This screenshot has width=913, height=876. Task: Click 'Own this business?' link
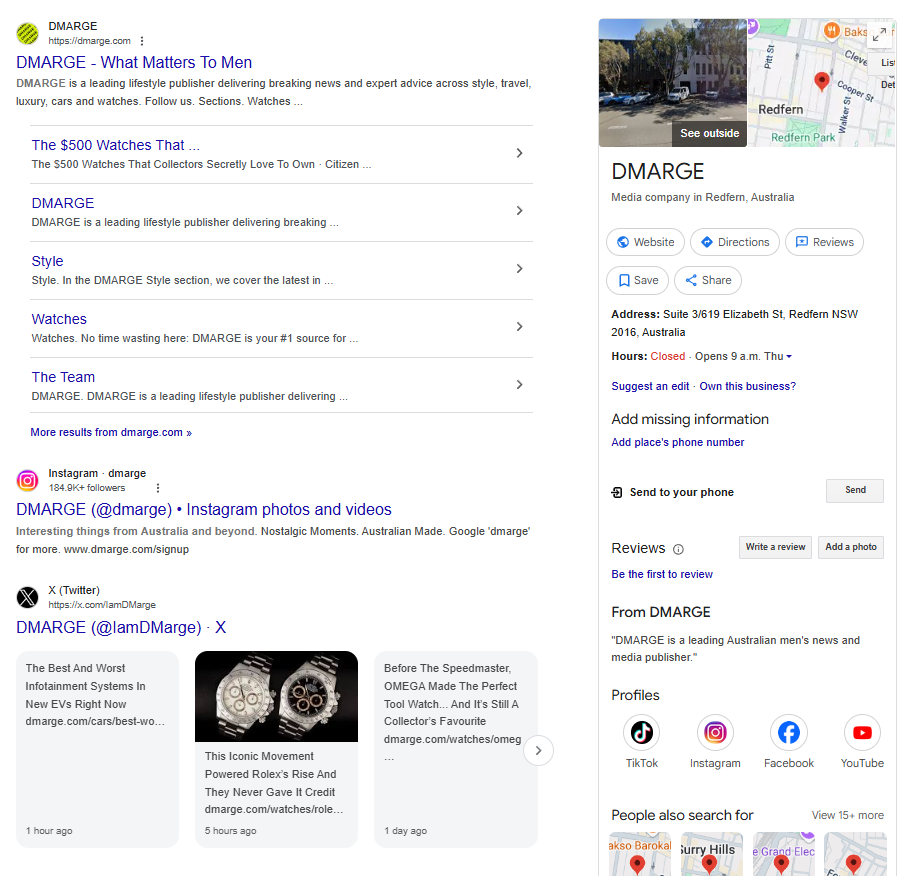[x=748, y=386]
